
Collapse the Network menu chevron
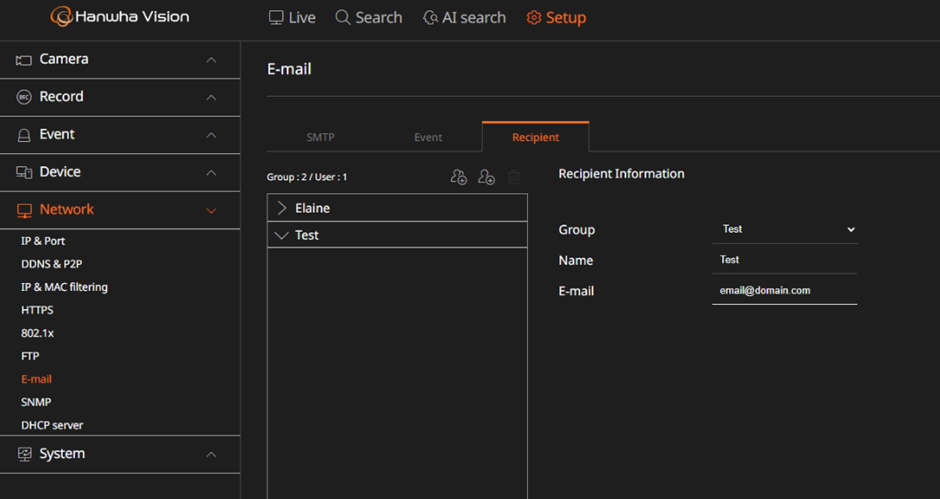point(211,211)
